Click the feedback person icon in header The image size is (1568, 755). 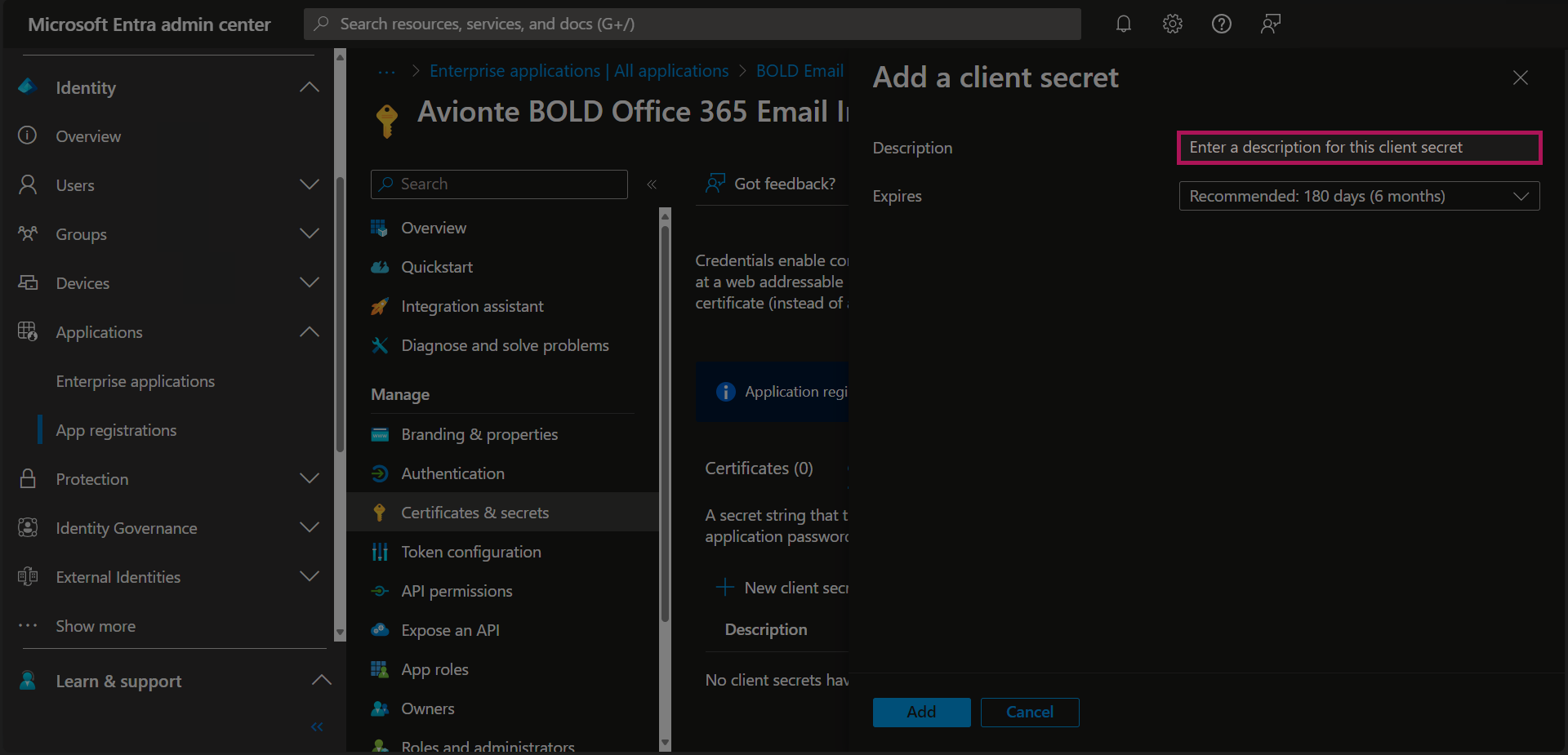1271,24
